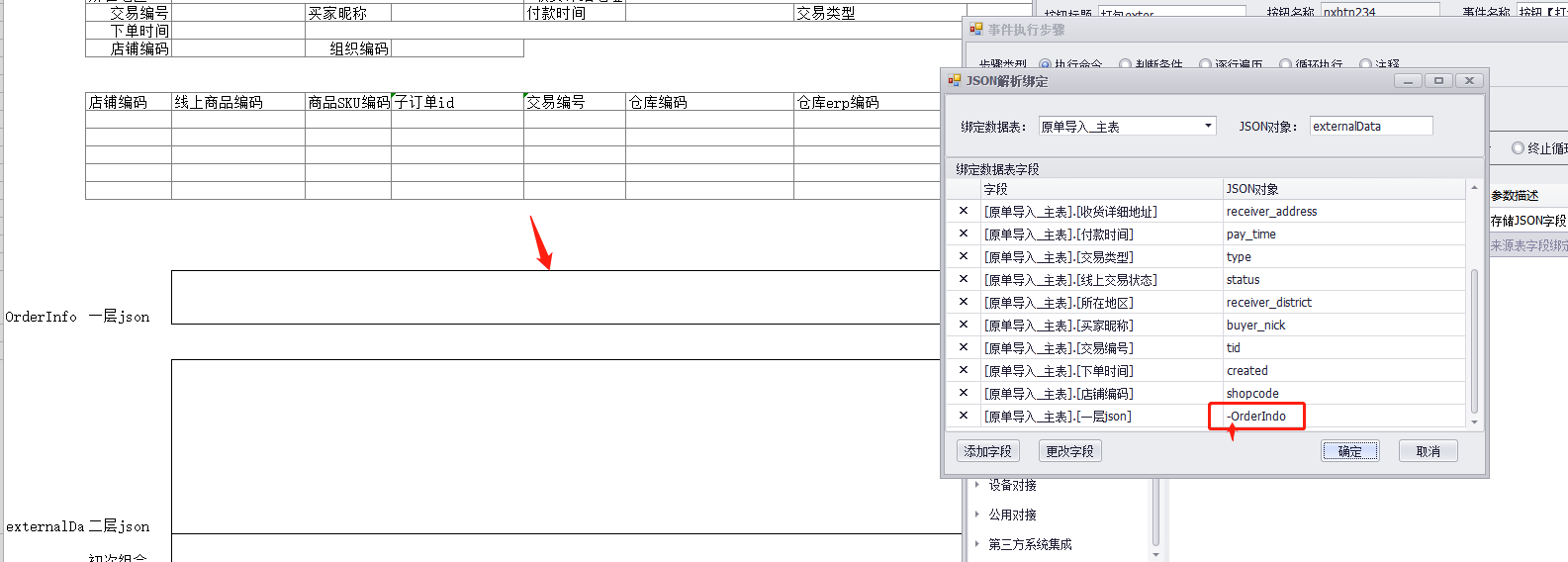1568x562 pixels.
Task: Click the 商品SKU编码 header cell
Action: [x=348, y=102]
